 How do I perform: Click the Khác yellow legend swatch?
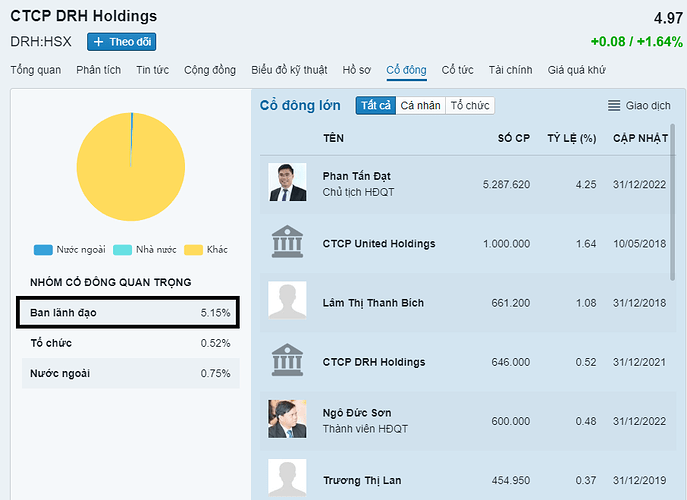click(192, 250)
